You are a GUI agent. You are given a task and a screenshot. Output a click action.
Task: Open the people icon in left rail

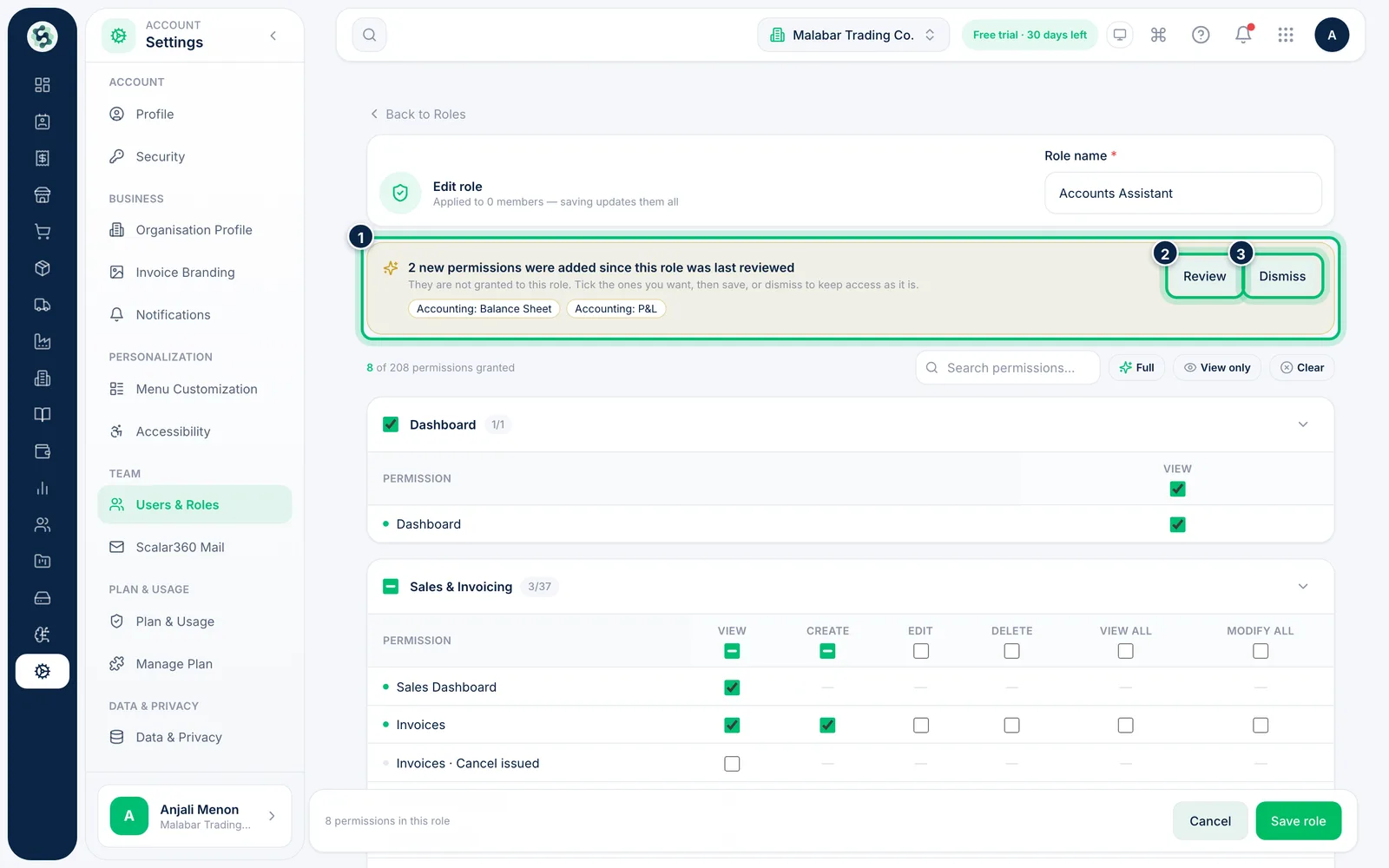42,524
